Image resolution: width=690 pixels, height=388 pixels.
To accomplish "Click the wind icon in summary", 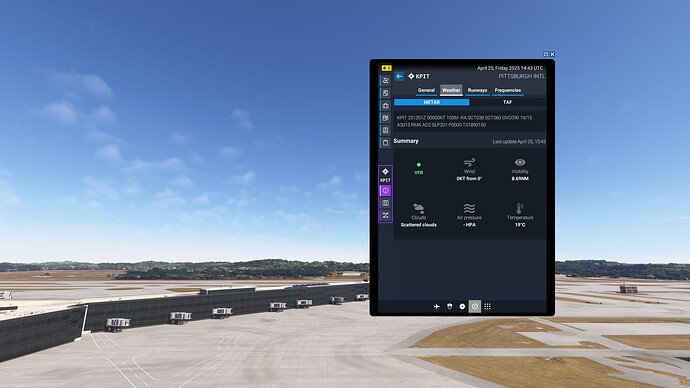I will tap(469, 162).
